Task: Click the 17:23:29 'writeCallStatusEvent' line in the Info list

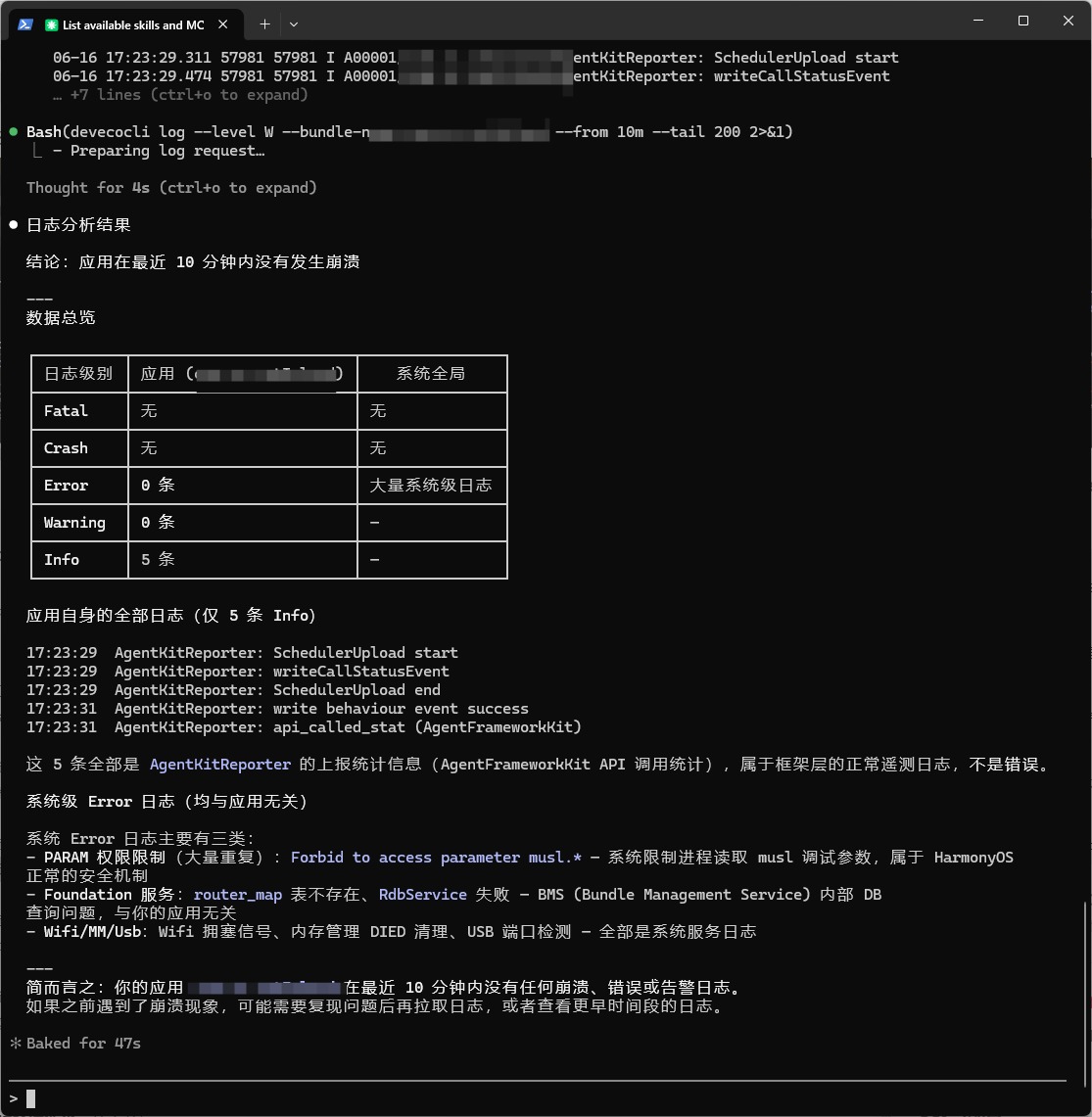Action: click(x=238, y=671)
